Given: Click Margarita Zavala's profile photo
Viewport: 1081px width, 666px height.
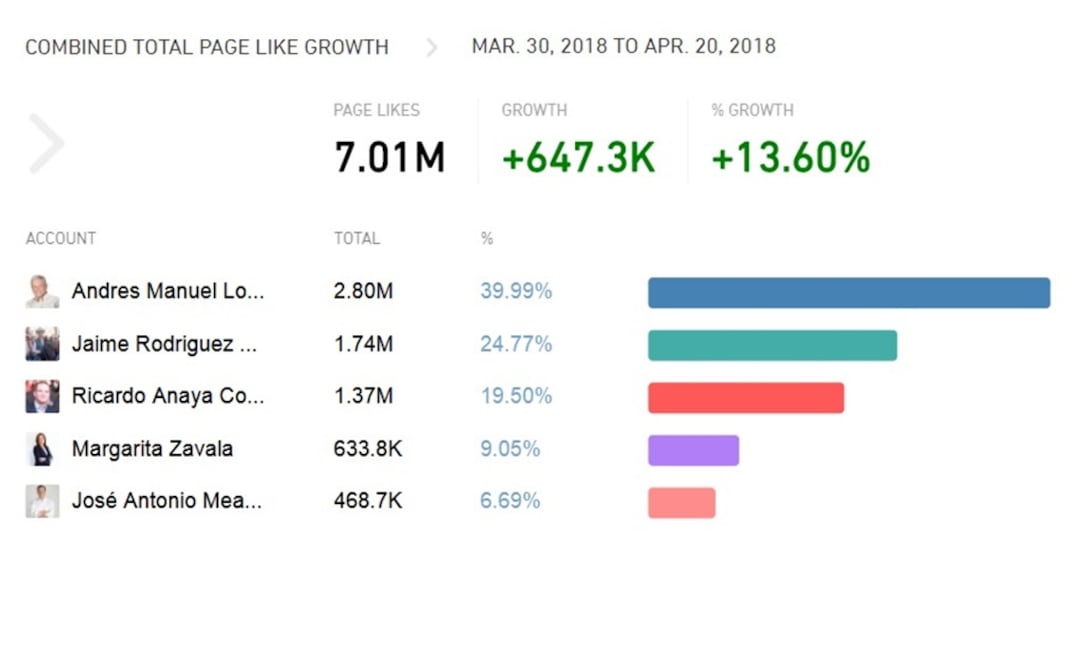Looking at the screenshot, I should point(41,449).
